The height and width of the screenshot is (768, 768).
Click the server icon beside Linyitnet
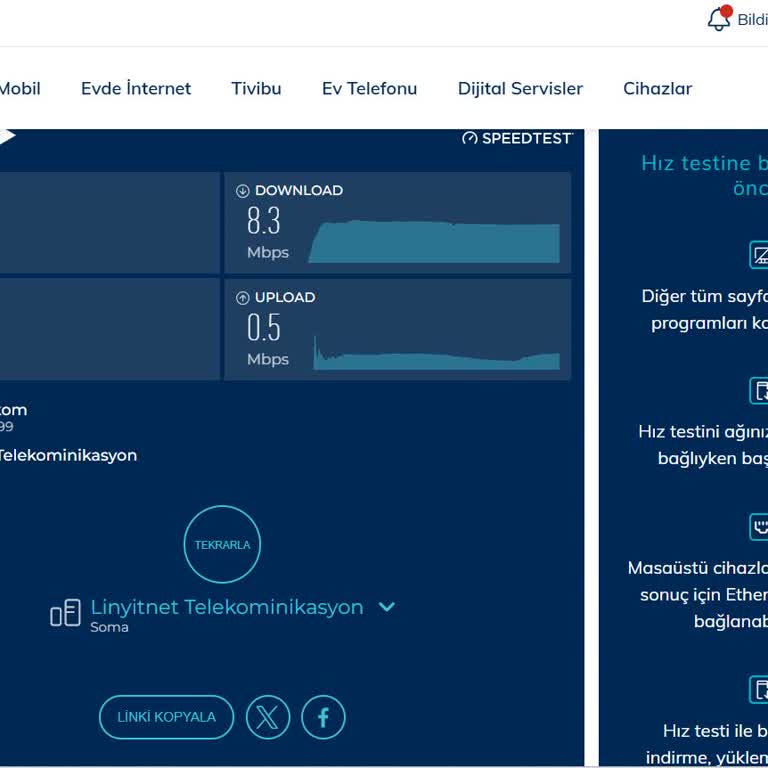point(66,612)
